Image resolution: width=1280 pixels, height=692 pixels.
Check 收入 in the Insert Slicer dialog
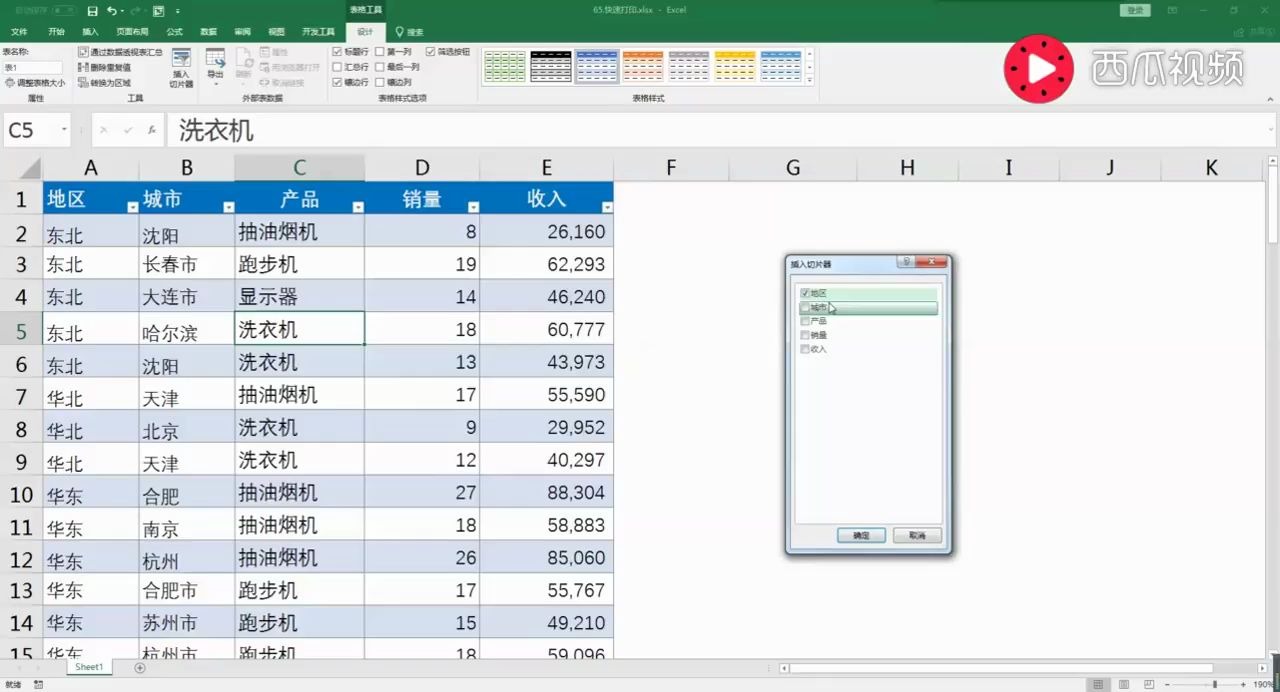pyautogui.click(x=805, y=349)
